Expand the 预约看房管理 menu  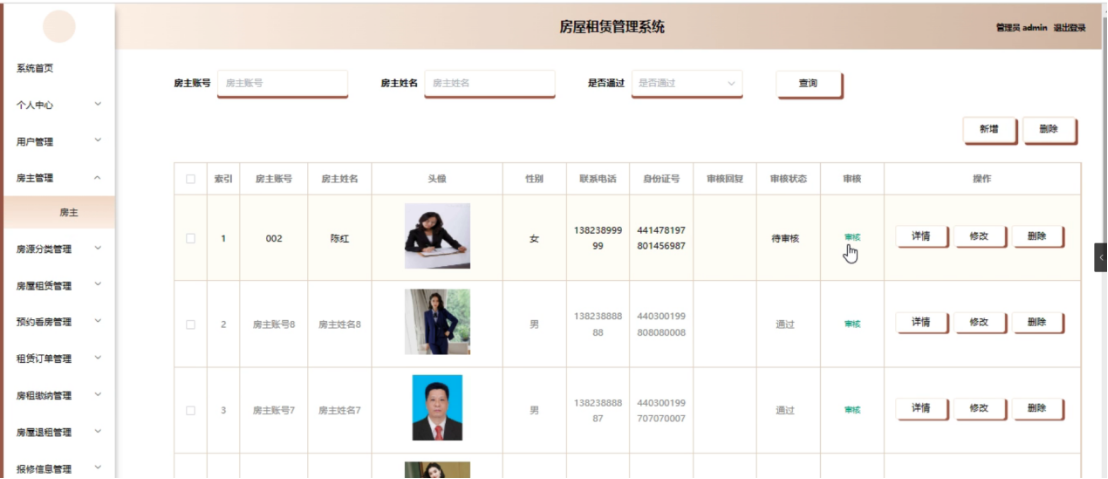click(59, 321)
